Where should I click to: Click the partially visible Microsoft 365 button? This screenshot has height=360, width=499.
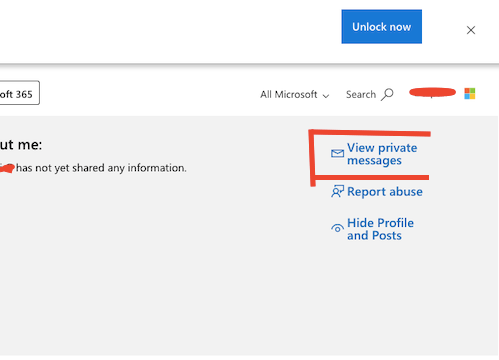[19, 93]
